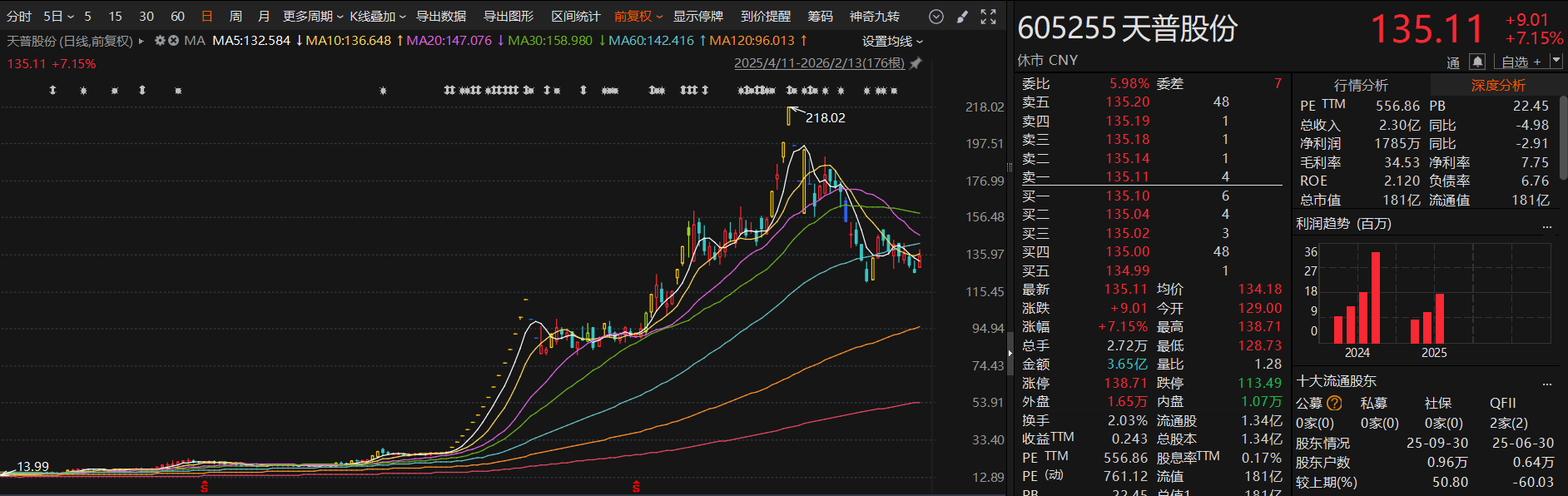Add stock via 自选 + button
Screen dimensions: 1568x496
1521,62
